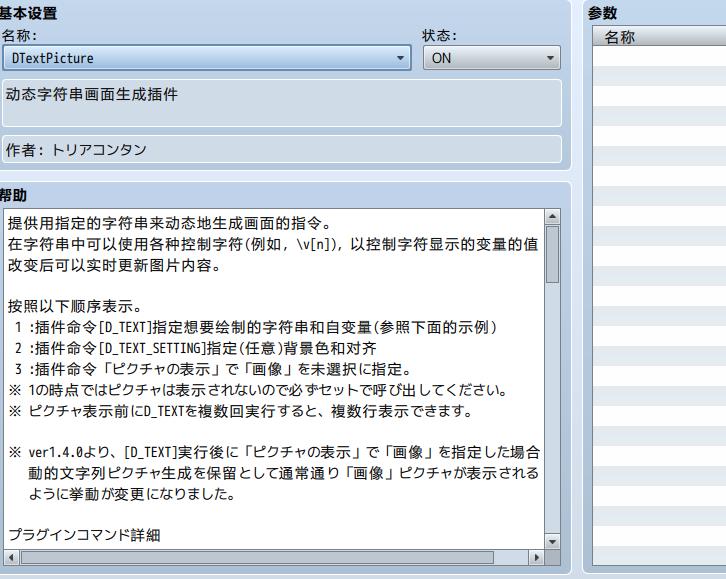The image size is (726, 579).
Task: Click the horizontal scroll left arrow
Action: pyautogui.click(x=11, y=557)
